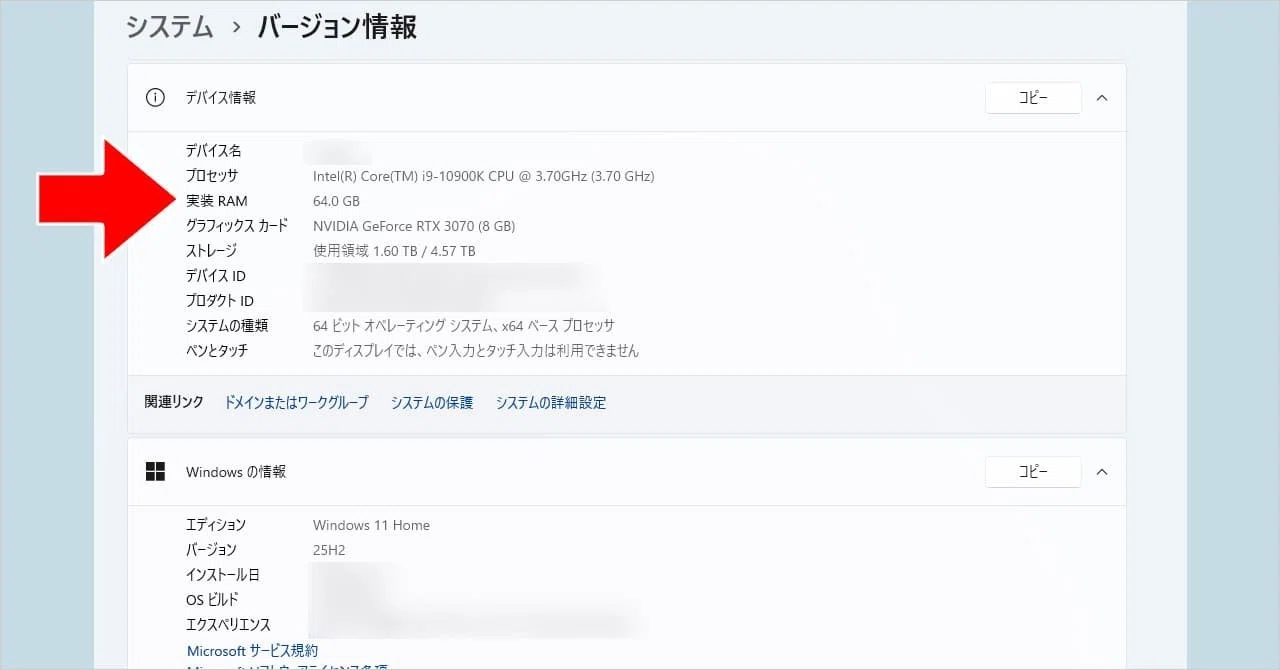The width and height of the screenshot is (1280, 670).
Task: Copy device information with the top コピー button
Action: (x=1033, y=98)
